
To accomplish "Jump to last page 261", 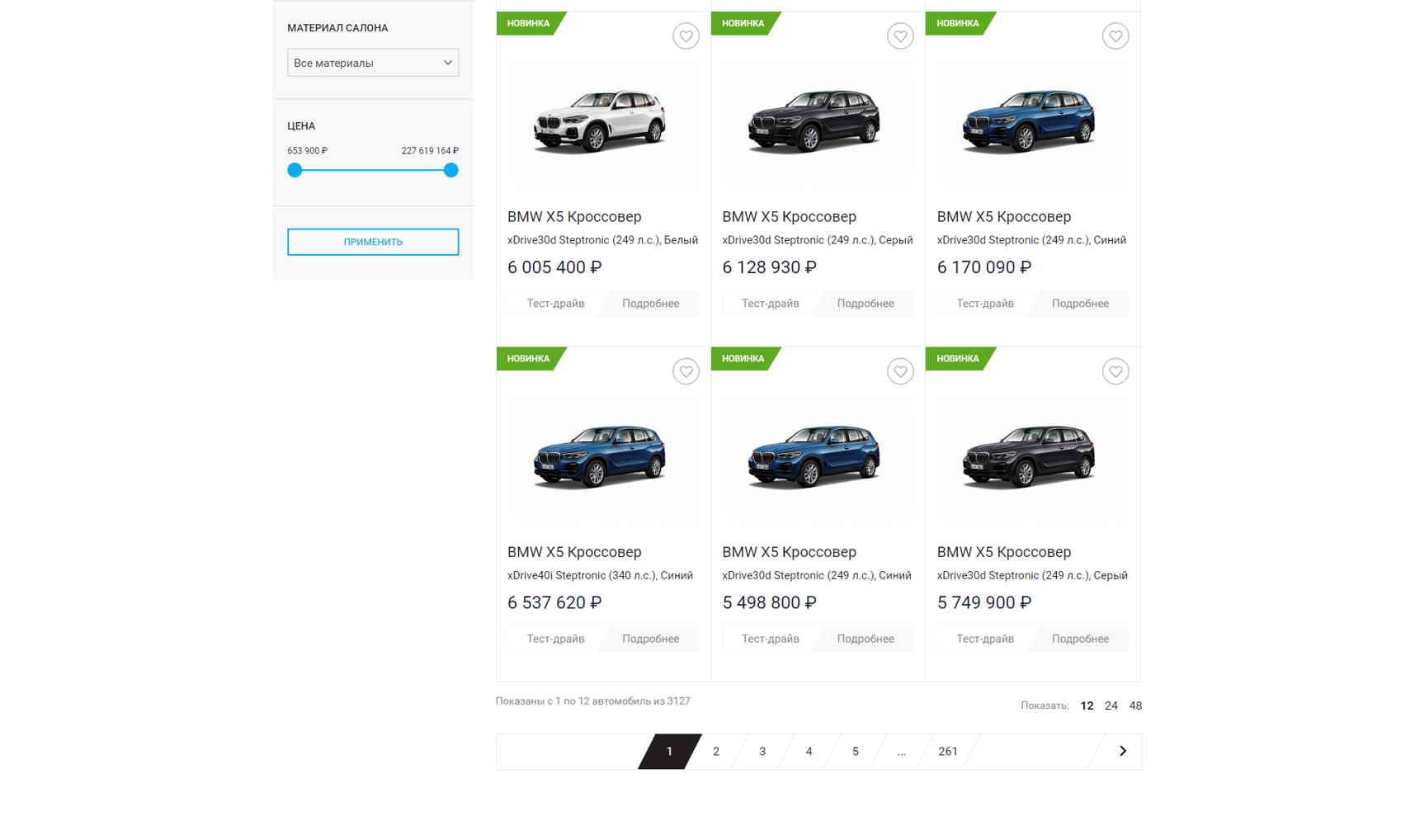I will tap(948, 751).
